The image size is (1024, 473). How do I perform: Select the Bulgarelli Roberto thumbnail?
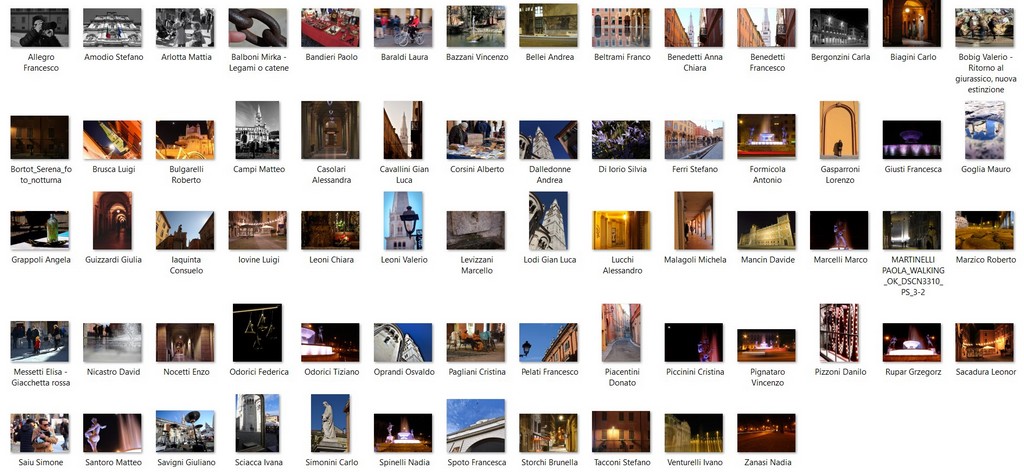pos(185,140)
